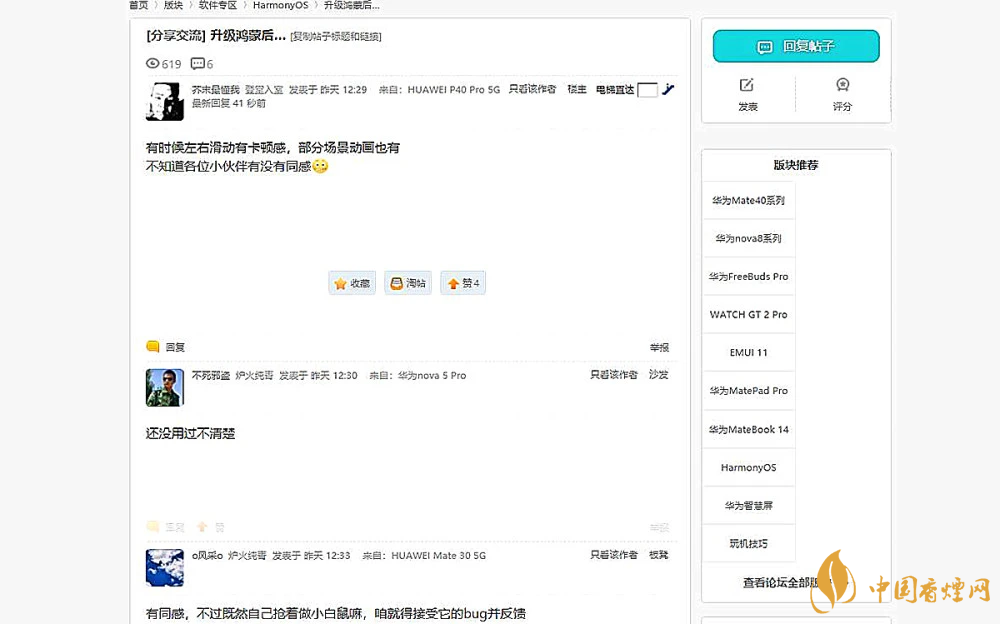
Task: Click the 收藏 star favorite button
Action: click(352, 283)
